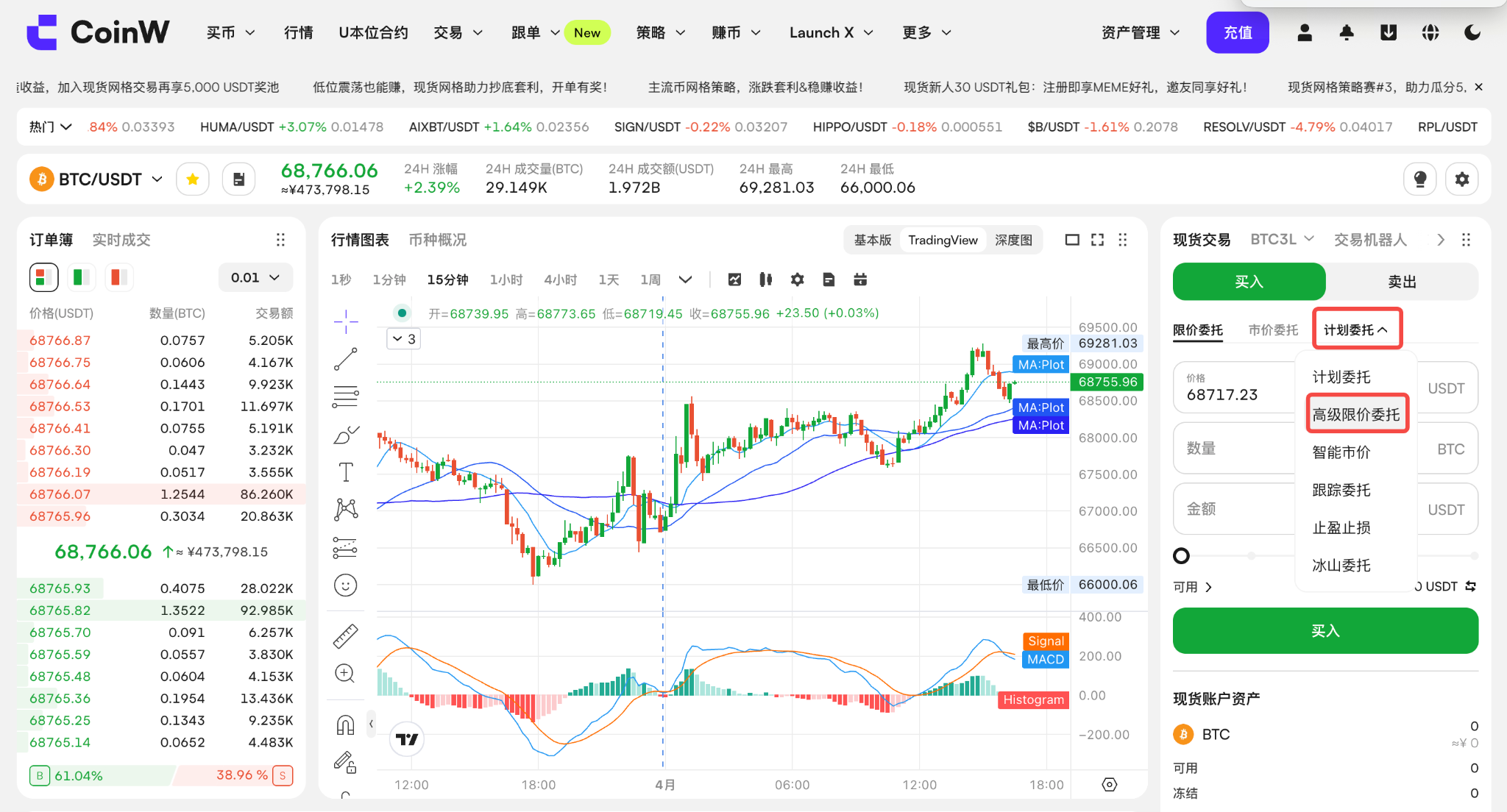The image size is (1507, 812).
Task: Switch to the 币种概况 tab
Action: [438, 240]
